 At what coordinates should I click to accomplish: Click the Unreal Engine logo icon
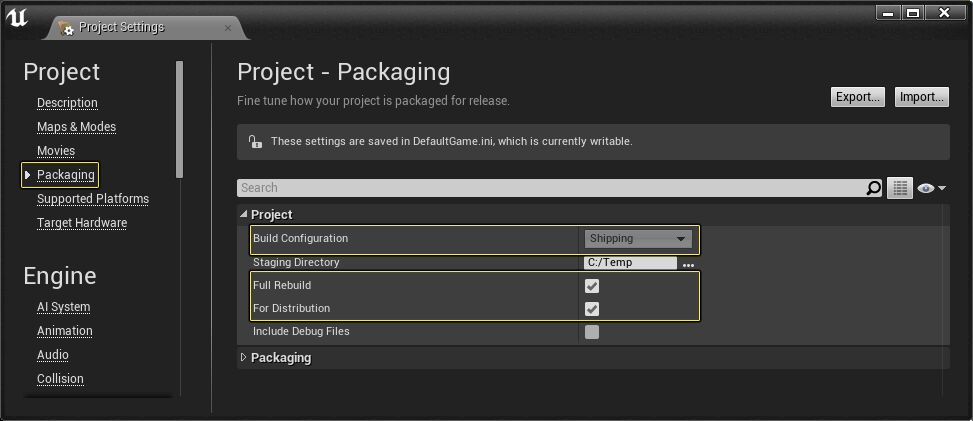[17, 17]
